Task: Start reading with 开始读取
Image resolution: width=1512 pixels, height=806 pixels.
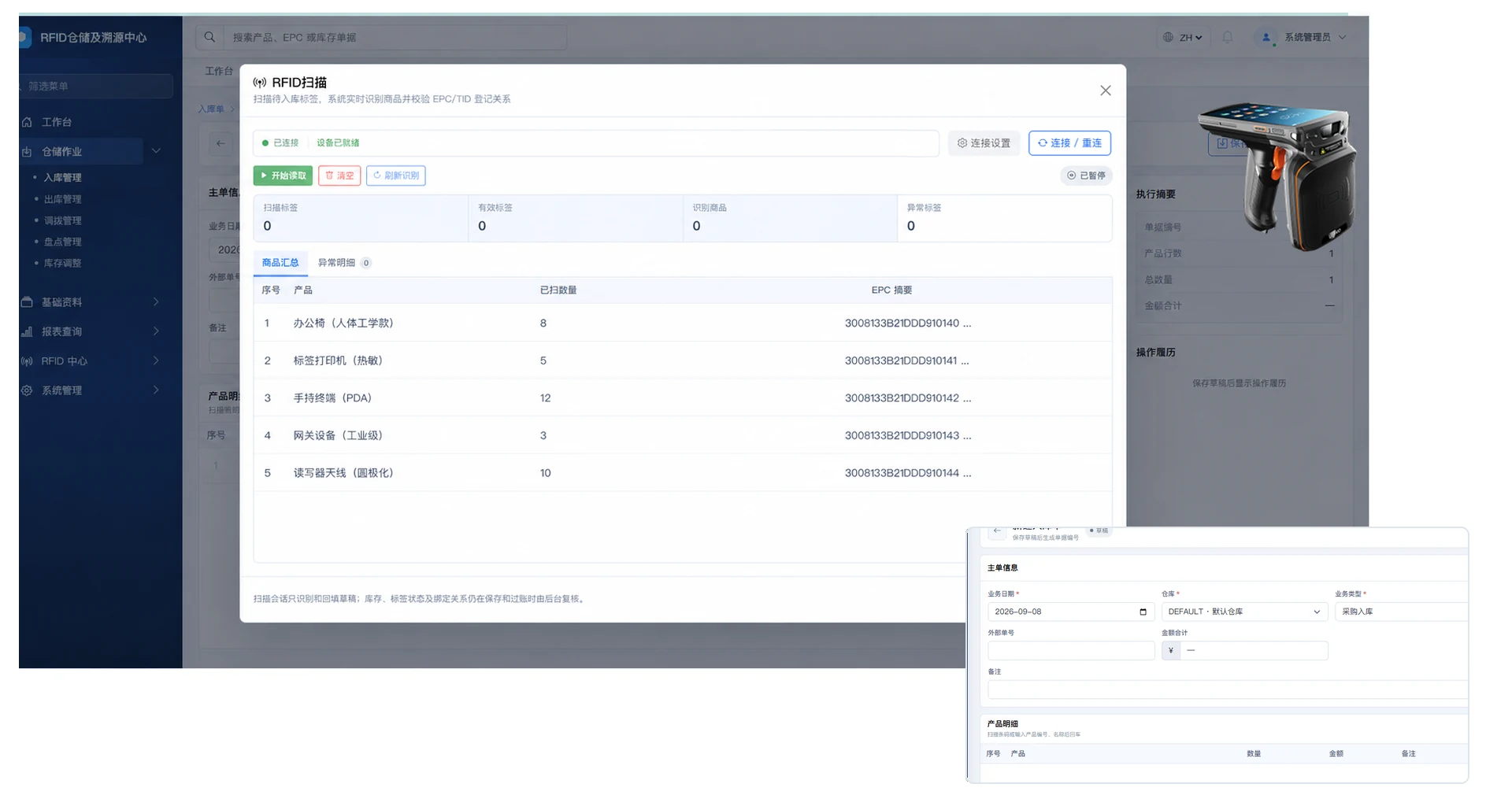Action: (x=283, y=176)
